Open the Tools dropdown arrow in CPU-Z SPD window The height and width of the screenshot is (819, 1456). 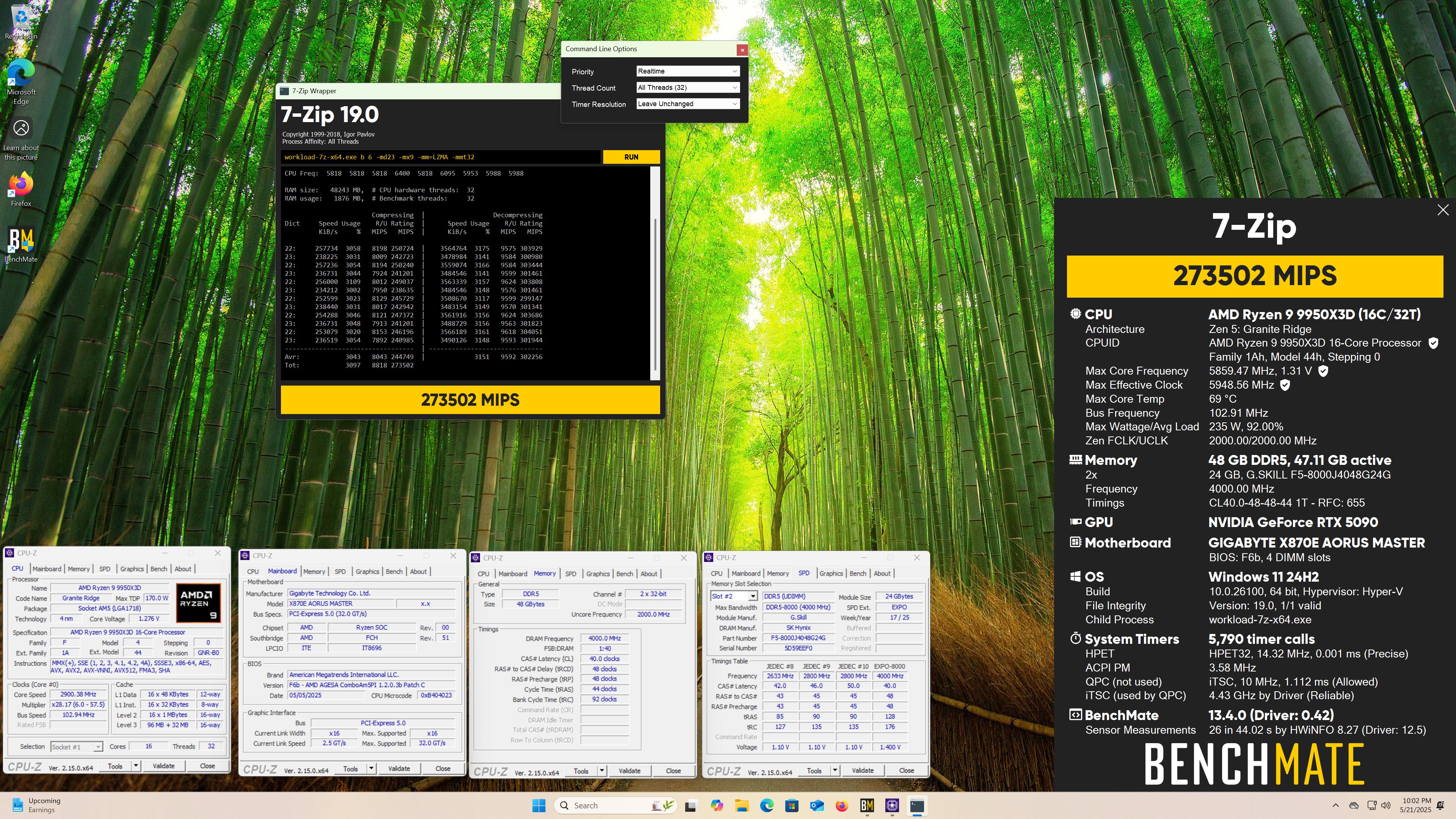835,770
